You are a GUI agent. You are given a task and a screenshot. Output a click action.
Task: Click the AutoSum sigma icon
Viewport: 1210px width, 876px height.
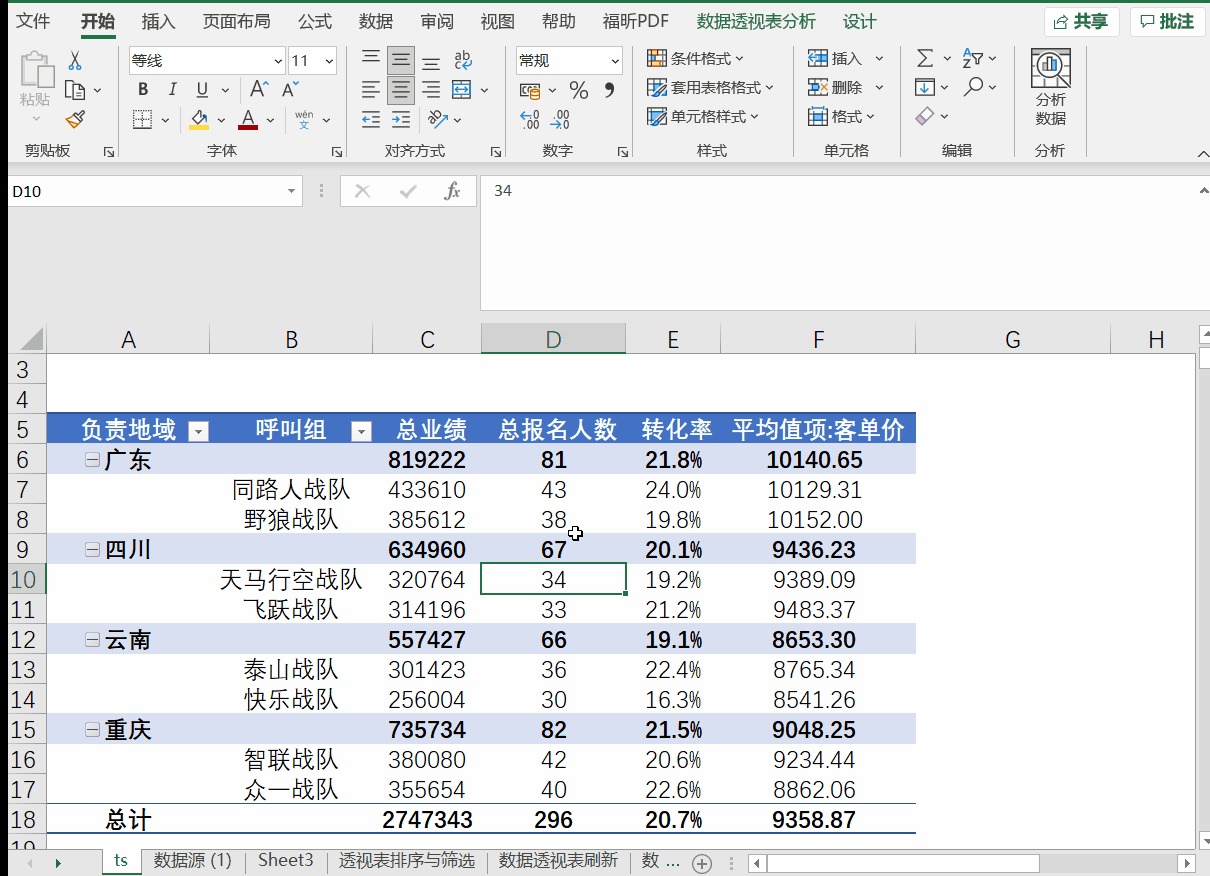point(925,59)
